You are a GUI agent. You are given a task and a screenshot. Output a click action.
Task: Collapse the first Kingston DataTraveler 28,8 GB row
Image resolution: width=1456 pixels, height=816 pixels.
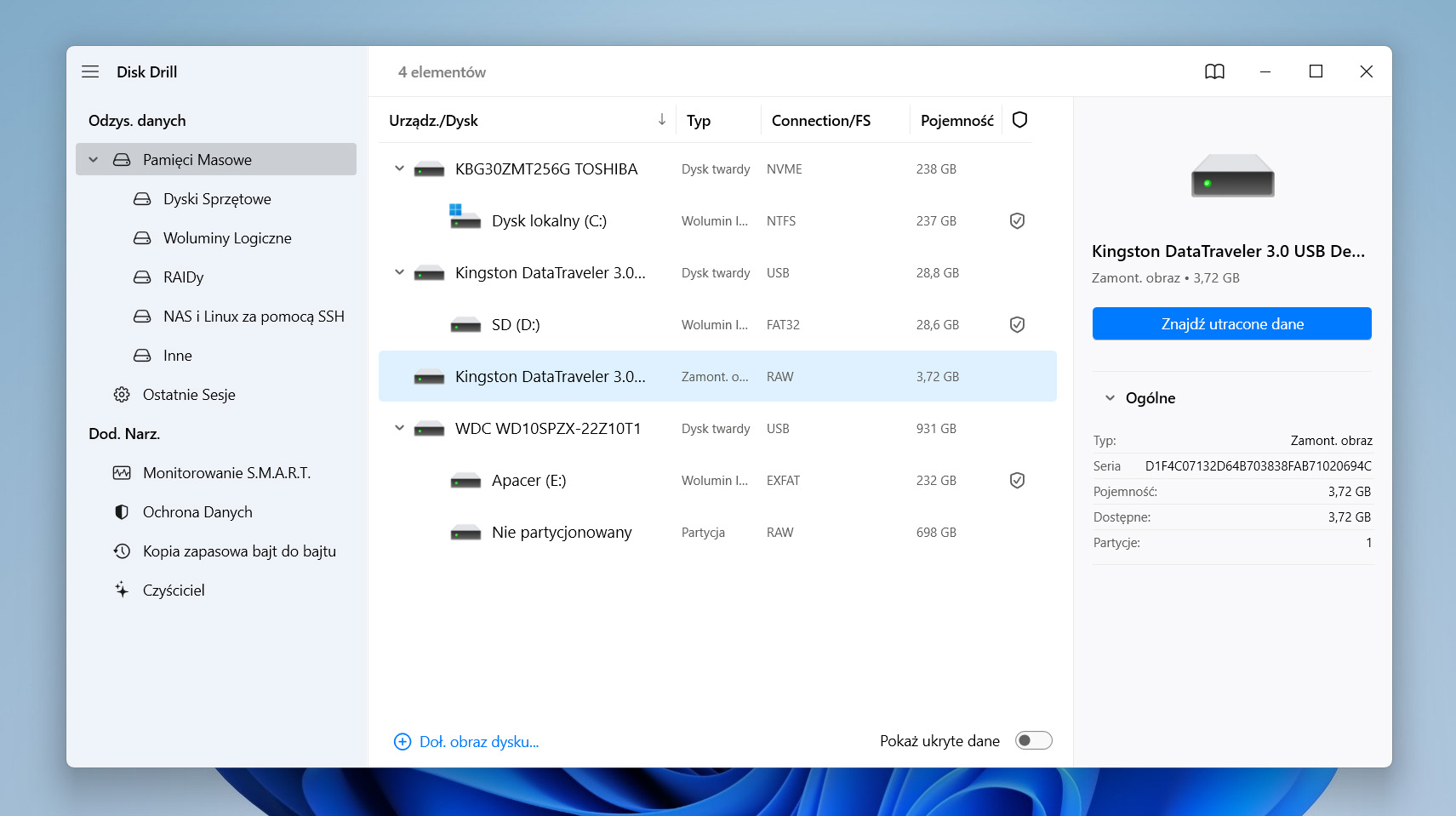(x=399, y=272)
